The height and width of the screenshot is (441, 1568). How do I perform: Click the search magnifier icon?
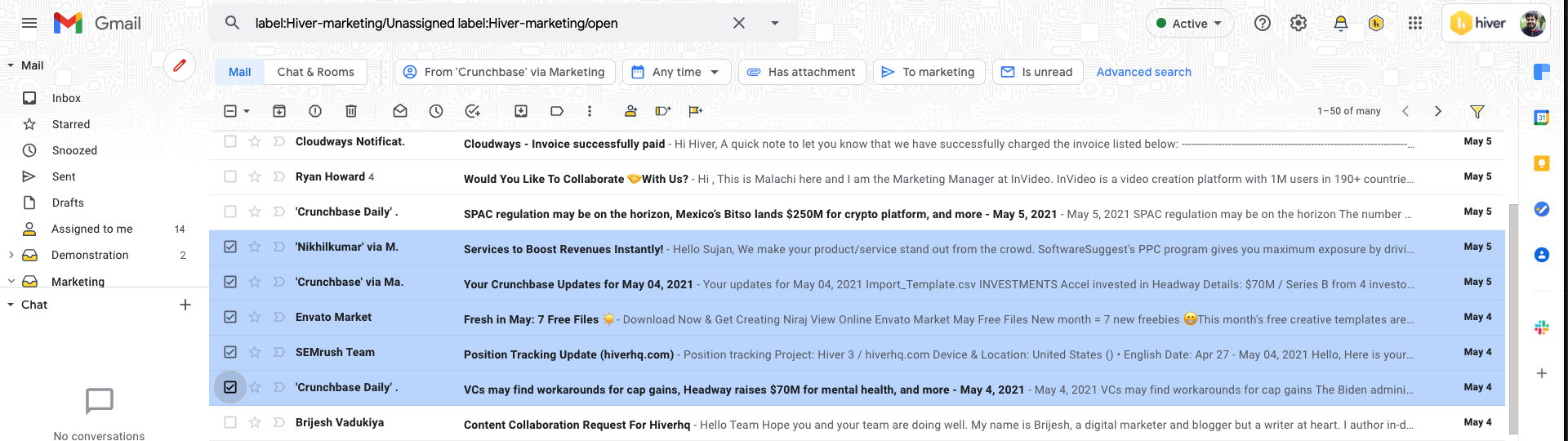tap(233, 23)
